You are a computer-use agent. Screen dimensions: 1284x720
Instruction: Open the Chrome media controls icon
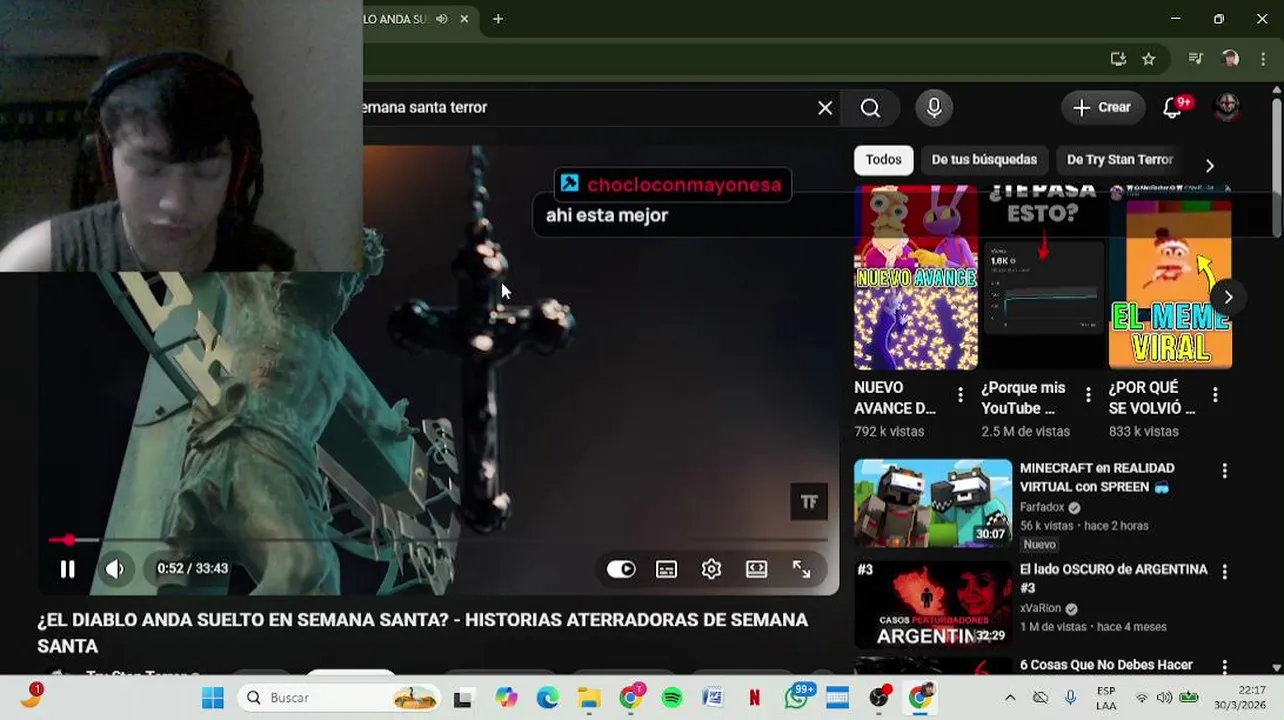(x=1195, y=59)
